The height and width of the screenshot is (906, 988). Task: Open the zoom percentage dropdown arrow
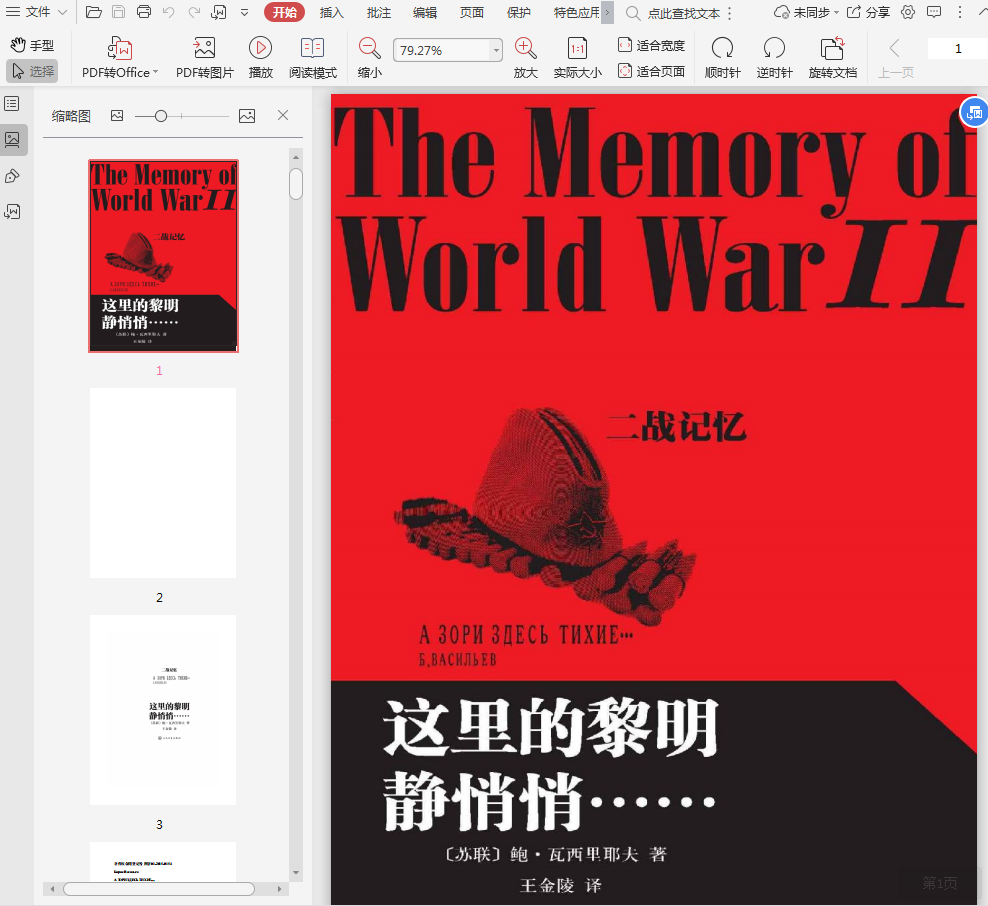pyautogui.click(x=497, y=50)
